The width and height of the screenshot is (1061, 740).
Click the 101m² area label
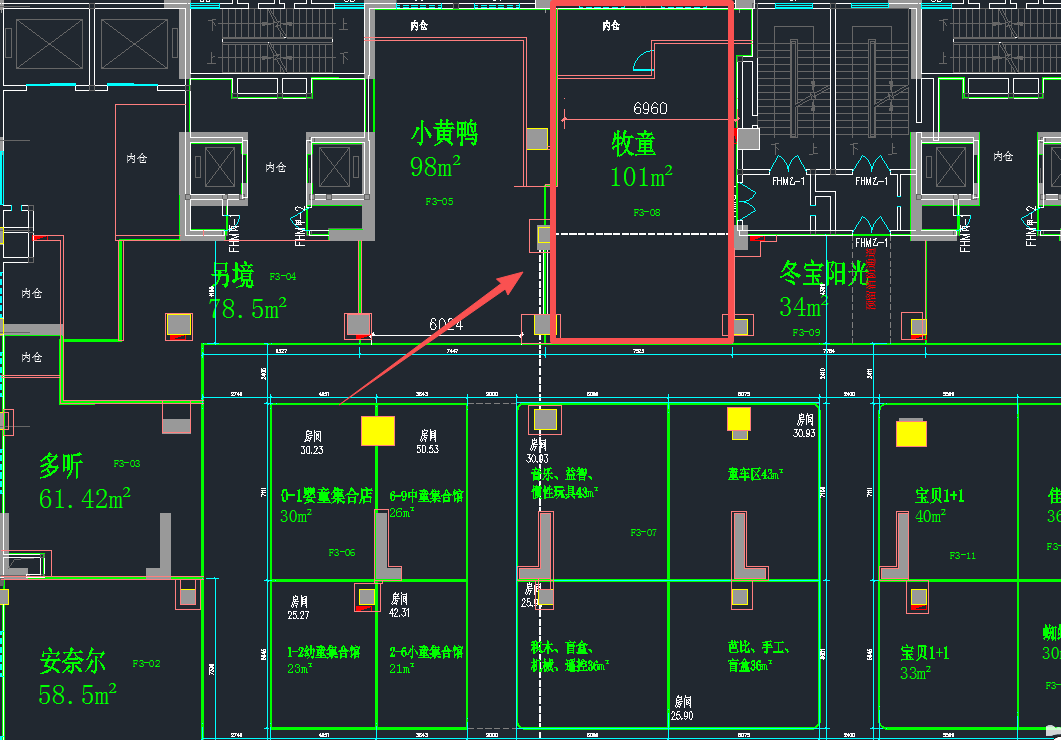pyautogui.click(x=640, y=177)
